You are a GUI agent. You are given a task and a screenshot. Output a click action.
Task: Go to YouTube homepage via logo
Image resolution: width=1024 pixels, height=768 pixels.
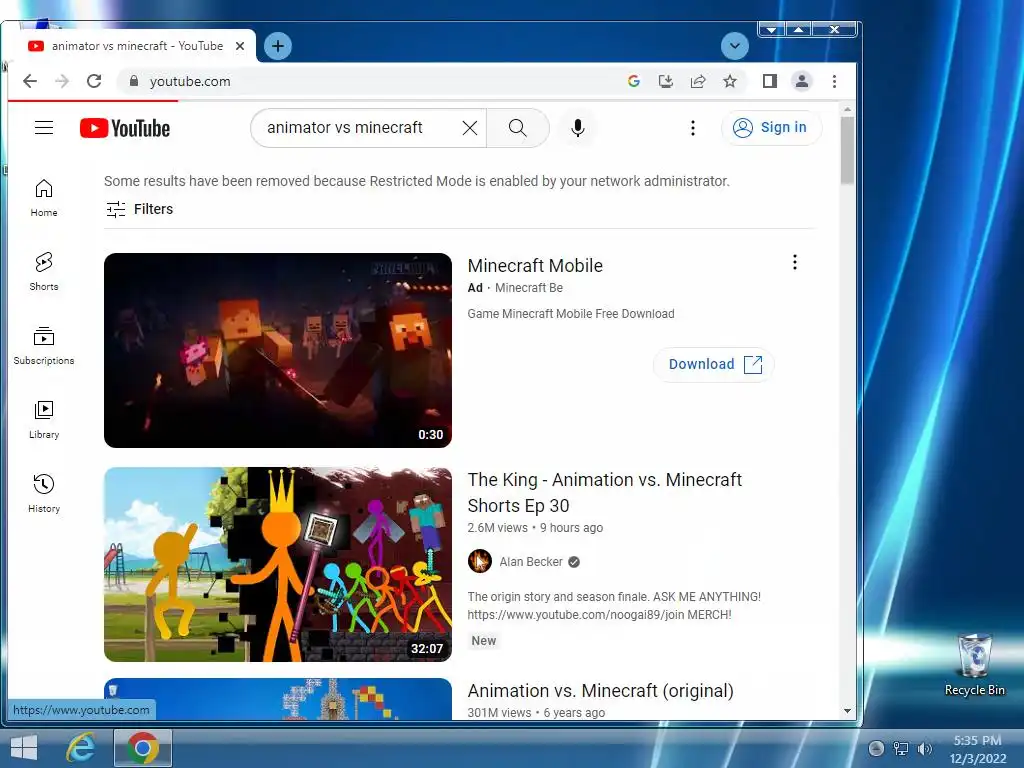click(125, 128)
